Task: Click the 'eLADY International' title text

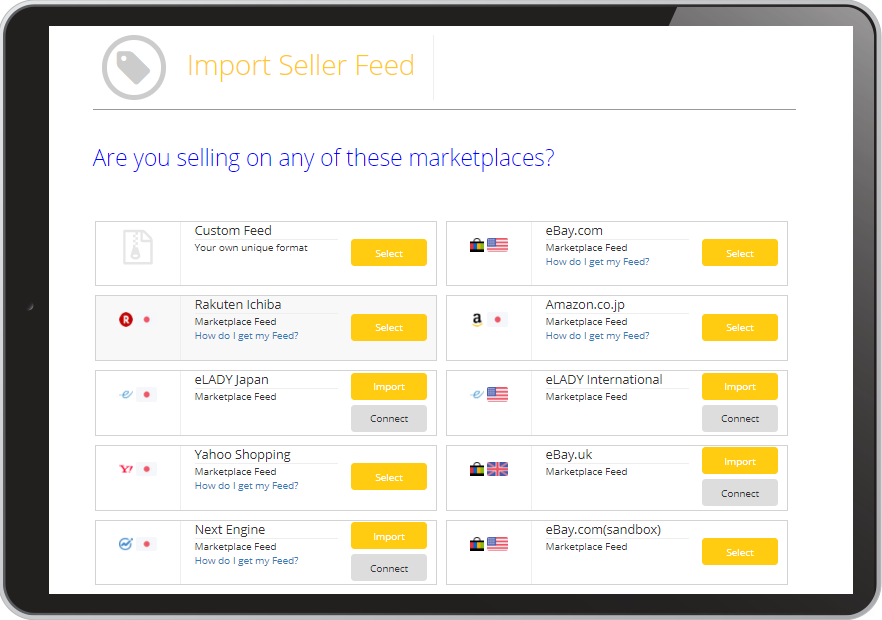Action: (604, 380)
